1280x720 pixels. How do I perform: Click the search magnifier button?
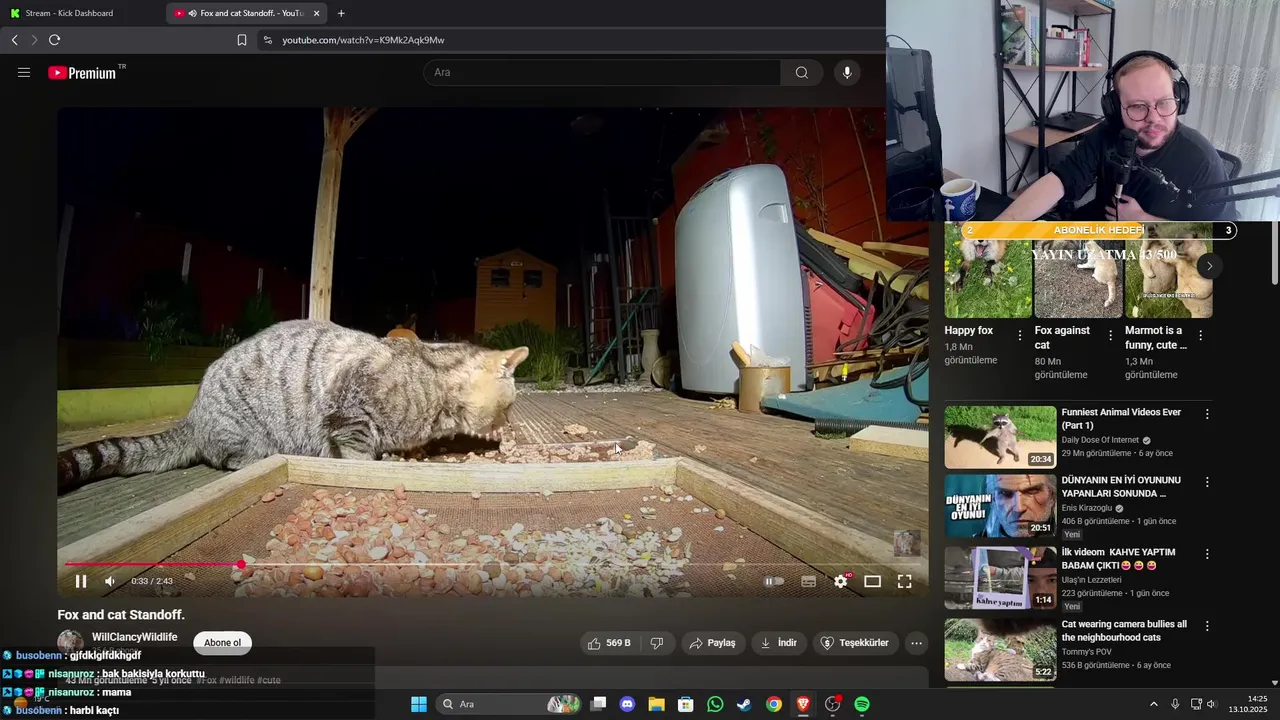802,72
